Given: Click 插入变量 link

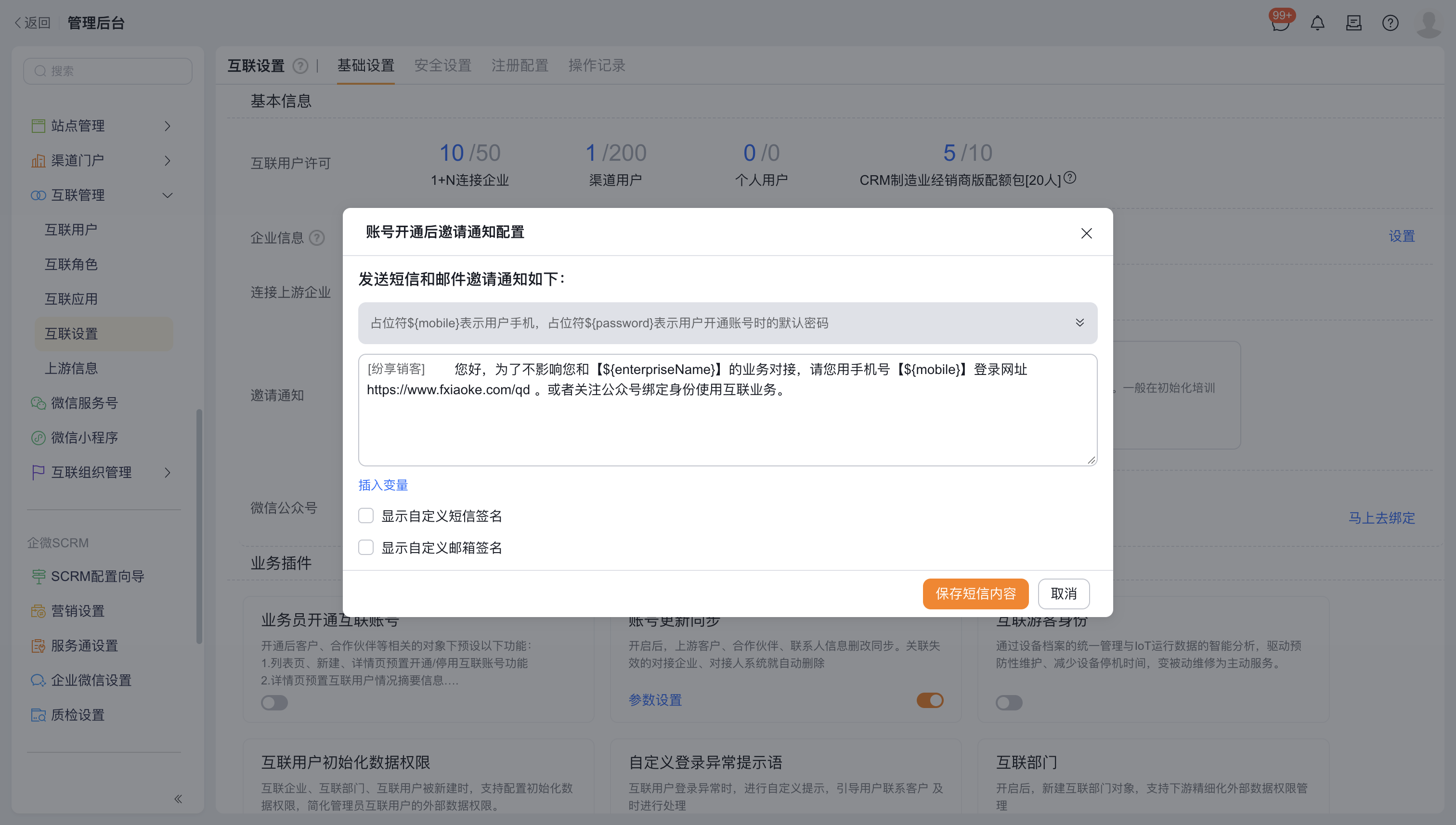Looking at the screenshot, I should point(383,485).
